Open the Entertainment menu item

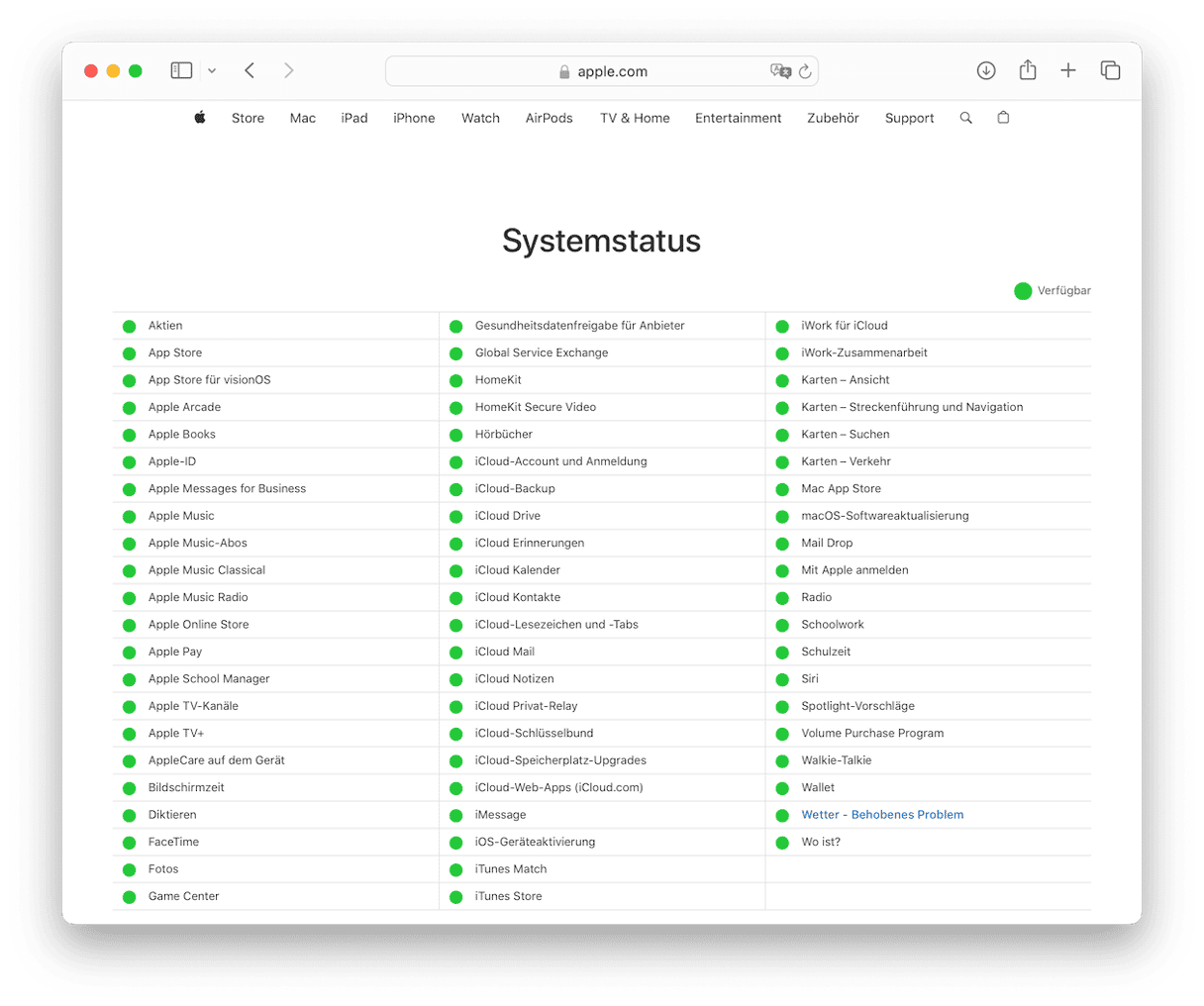click(x=739, y=118)
